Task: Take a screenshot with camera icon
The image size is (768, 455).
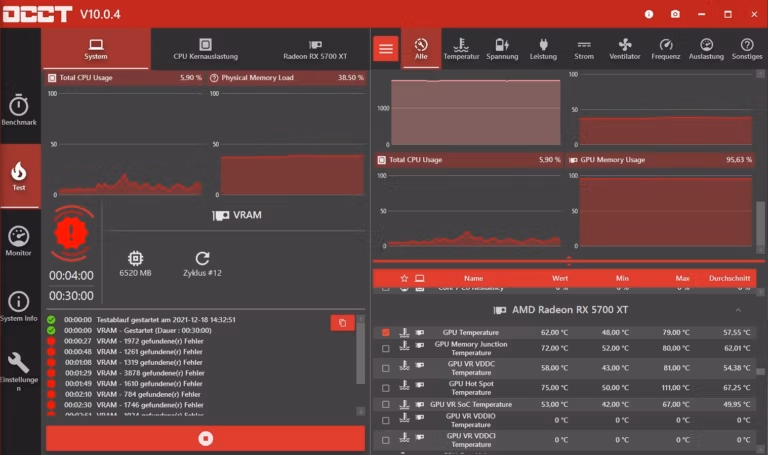Action: [675, 14]
